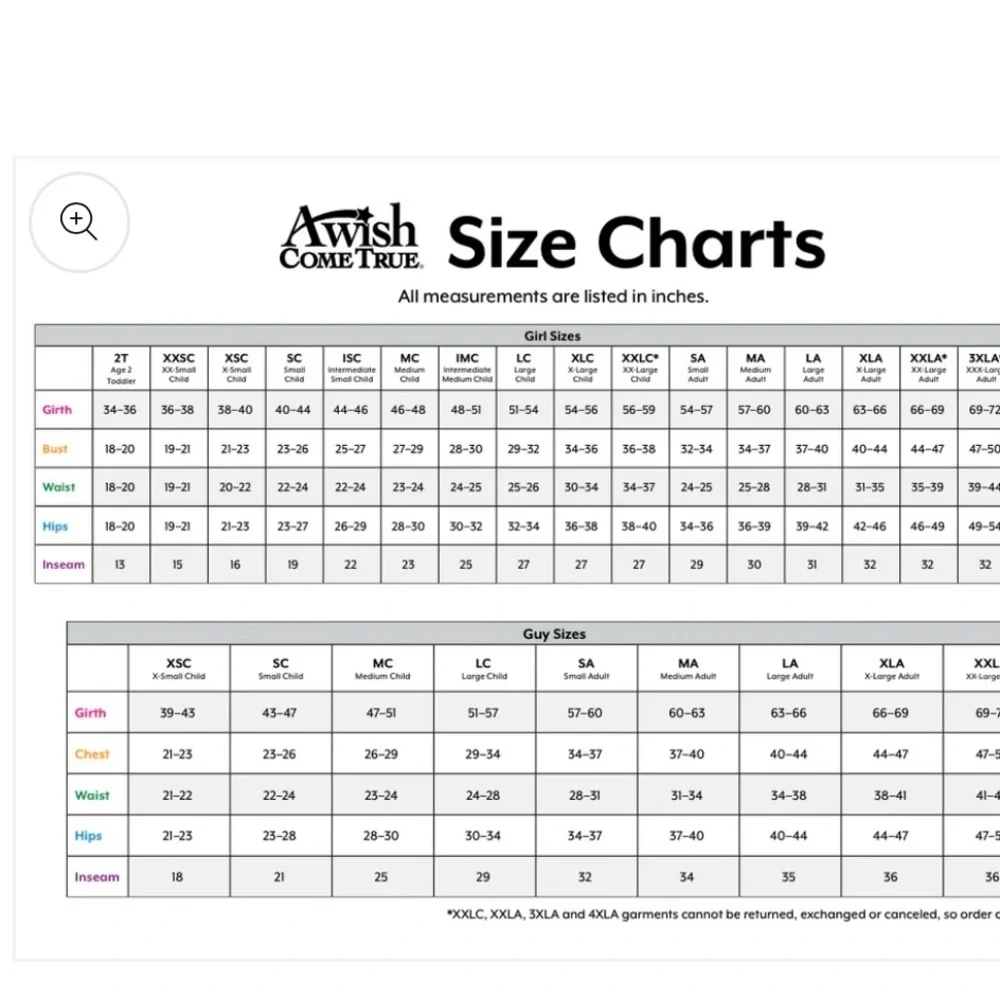The image size is (1000, 1000).
Task: Click the Chest row label in Guy Sizes
Action: coord(92,754)
